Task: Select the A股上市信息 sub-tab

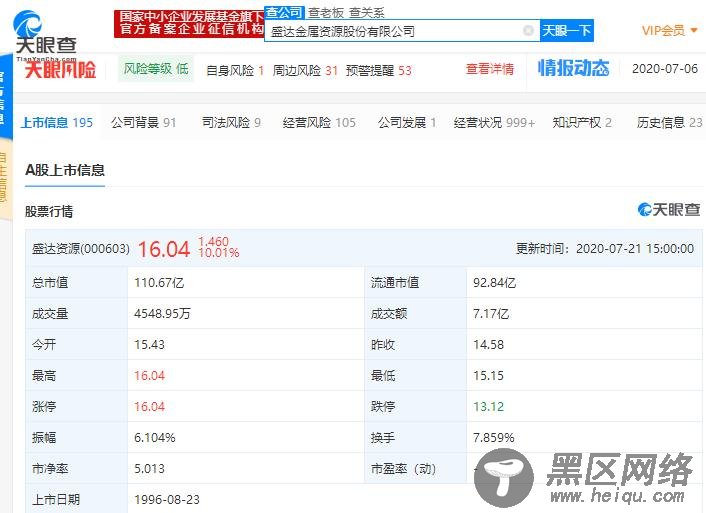Action: tap(65, 170)
